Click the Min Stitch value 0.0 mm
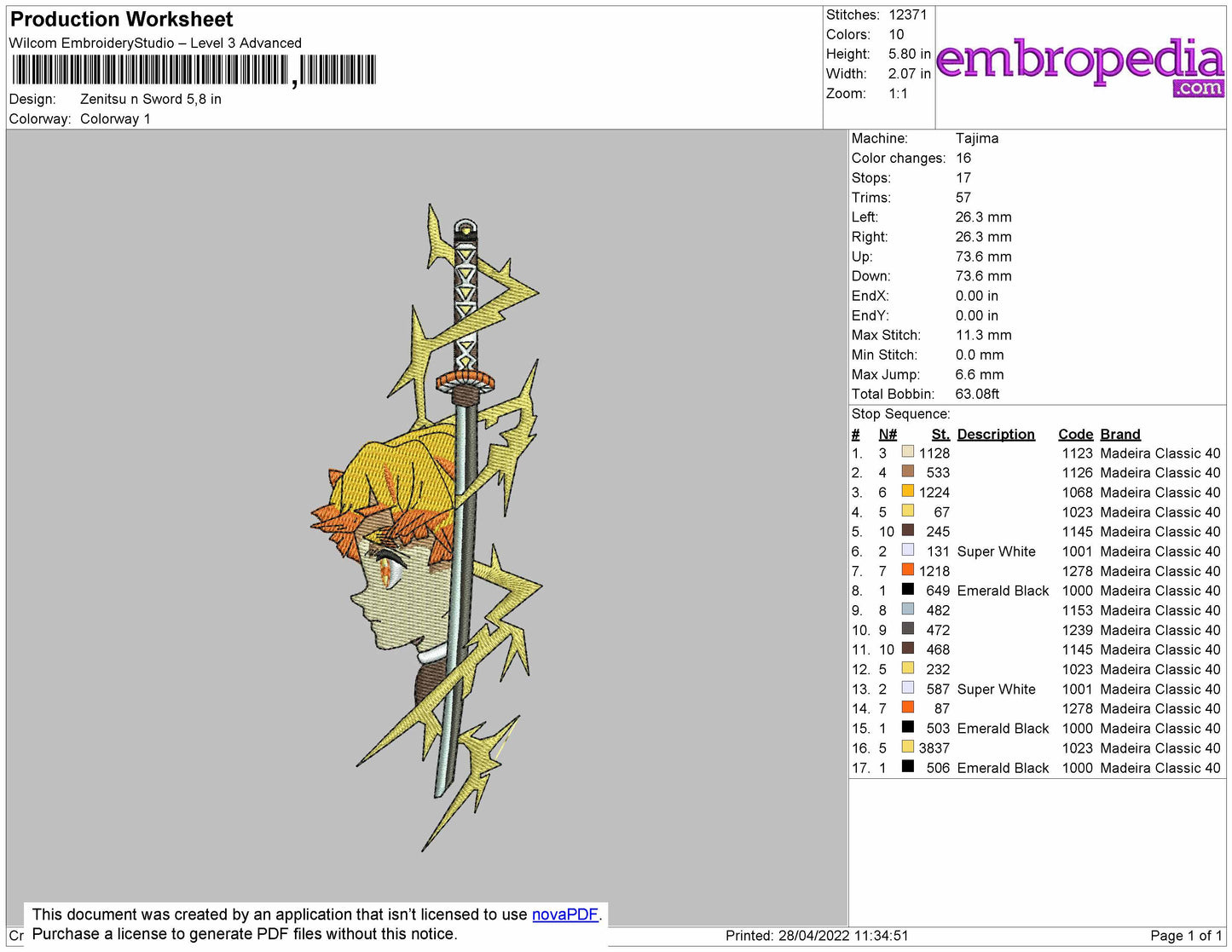 pos(980,355)
